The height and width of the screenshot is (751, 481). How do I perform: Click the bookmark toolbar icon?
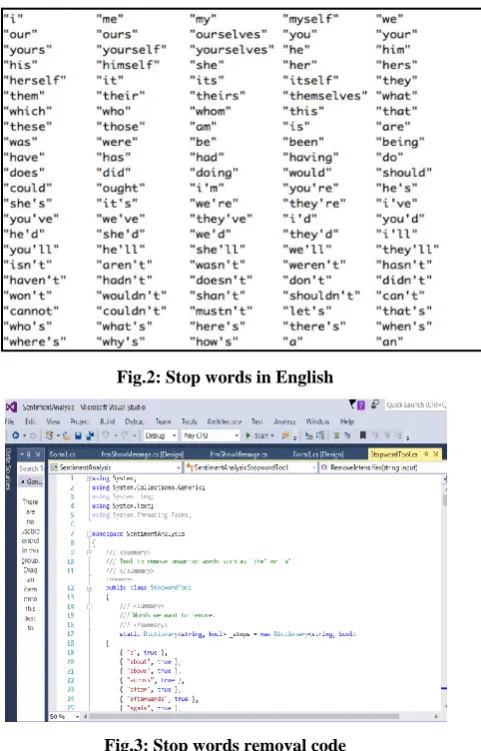pos(363,435)
